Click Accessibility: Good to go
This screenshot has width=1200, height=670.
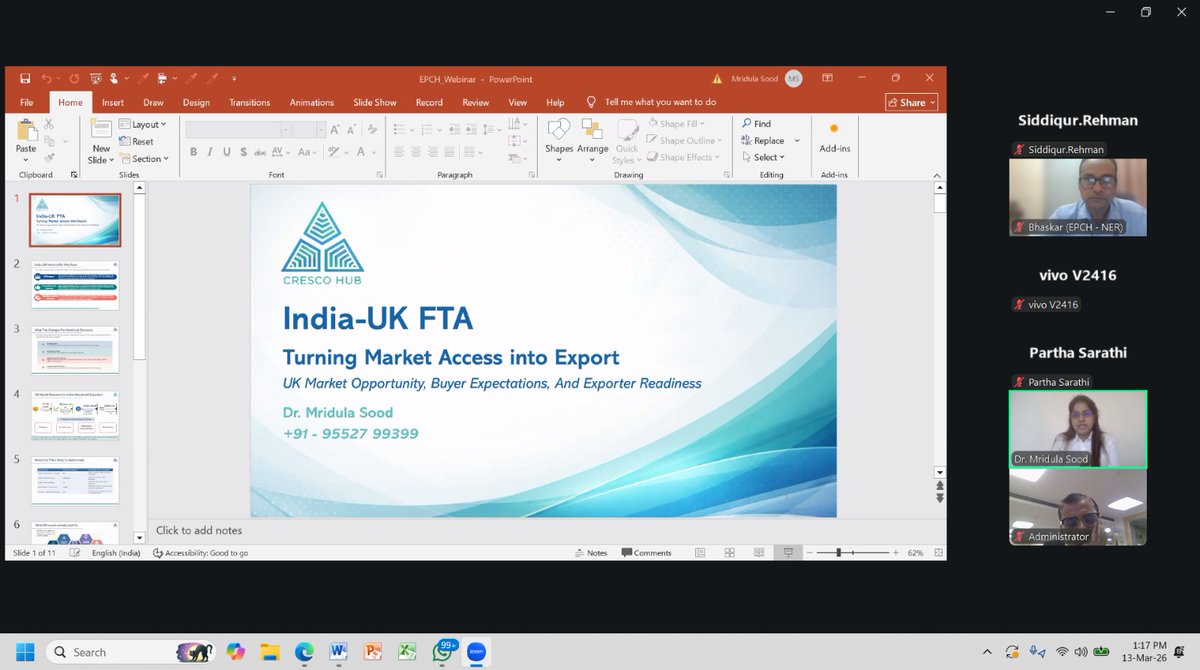(201, 553)
